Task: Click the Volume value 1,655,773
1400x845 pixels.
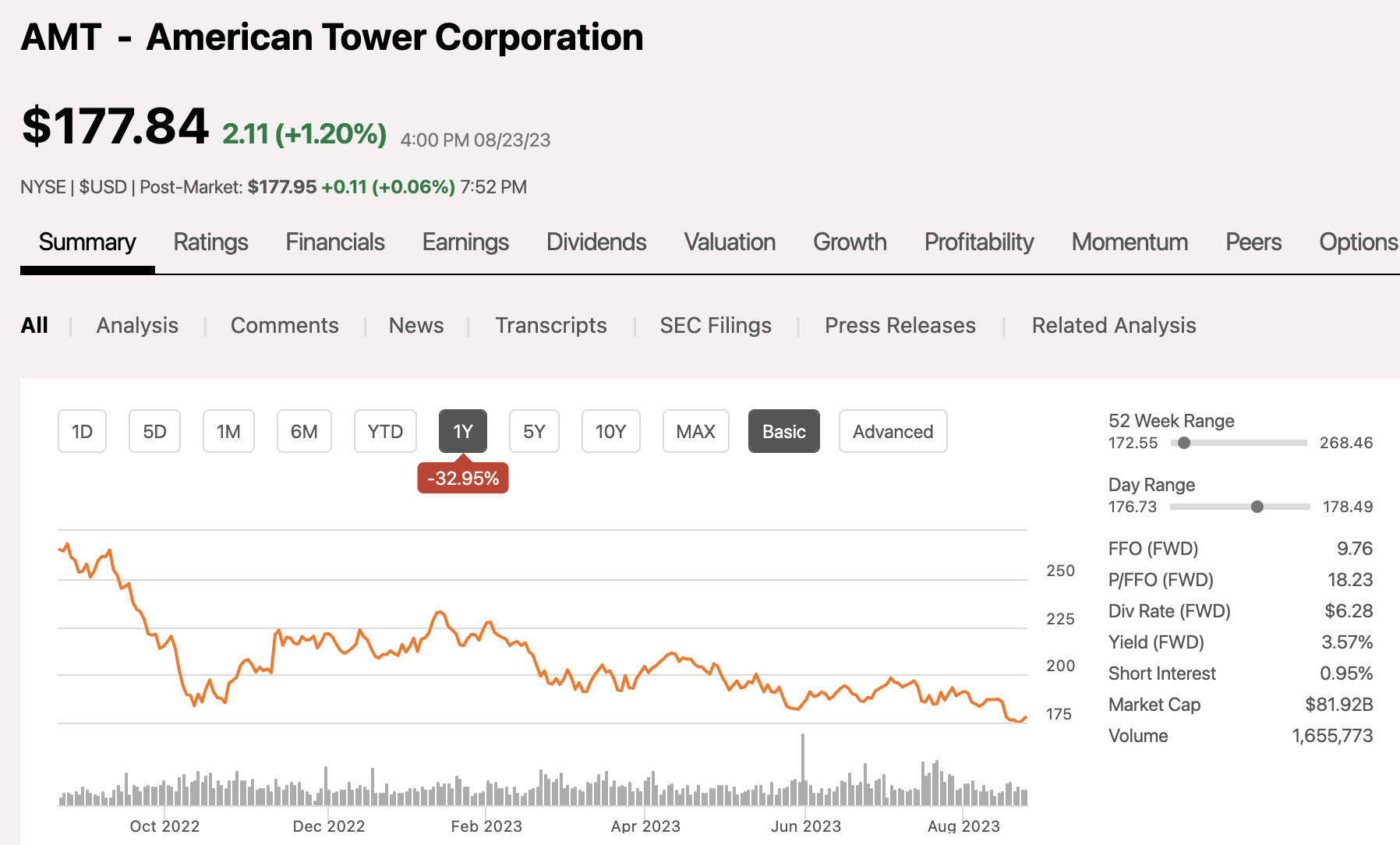Action: click(x=1332, y=736)
